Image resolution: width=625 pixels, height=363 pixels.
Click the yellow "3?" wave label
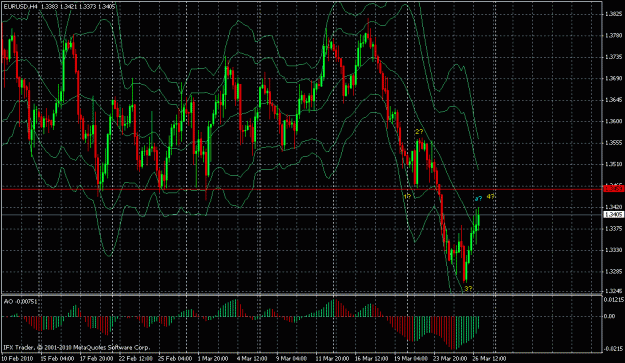[468, 288]
